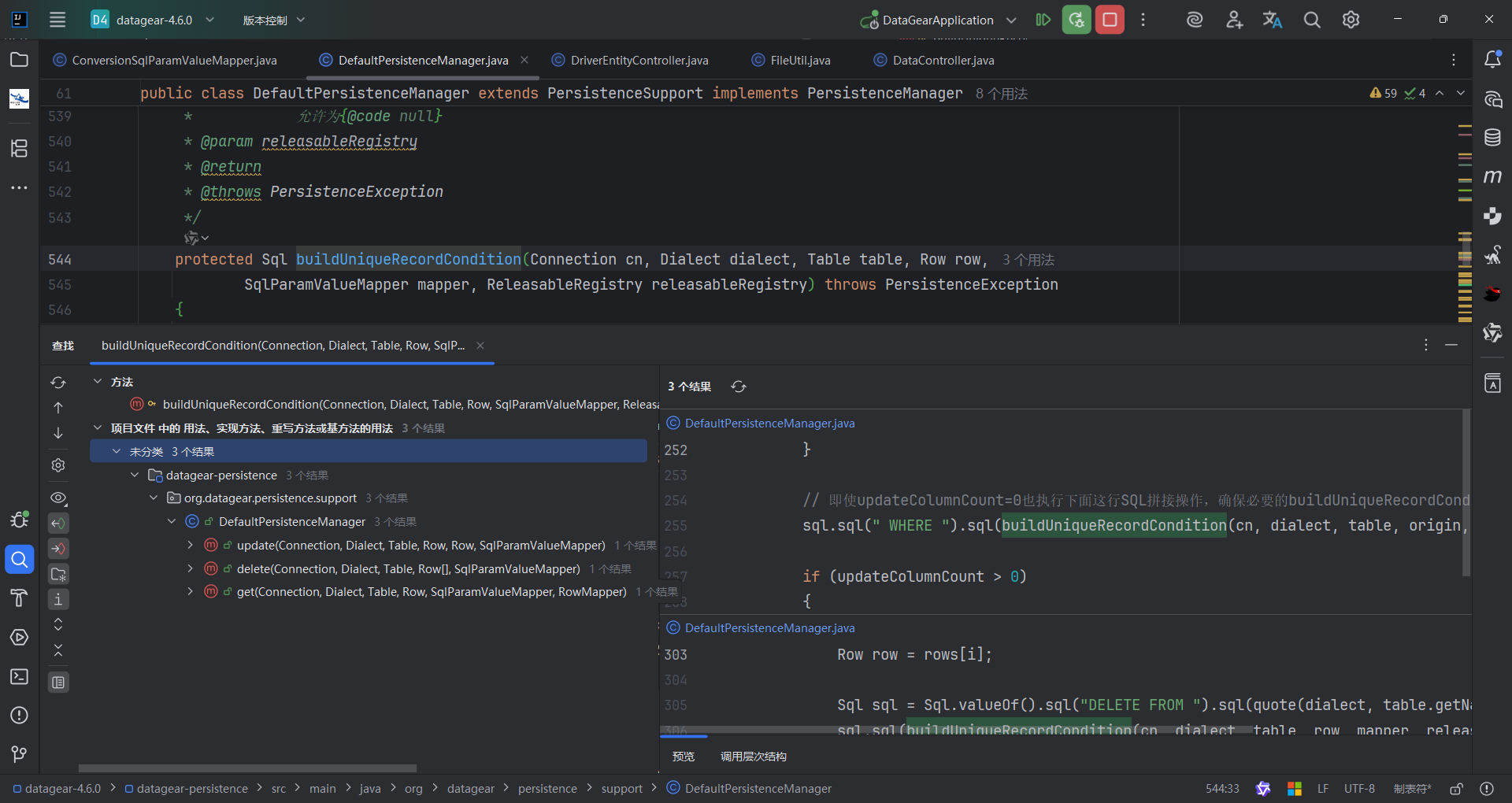Open the Database tool window icon
1512x803 pixels.
[1492, 138]
